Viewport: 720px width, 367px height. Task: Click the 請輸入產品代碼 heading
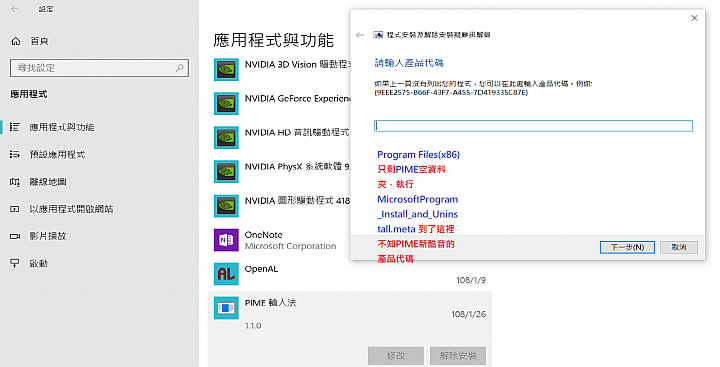(409, 63)
